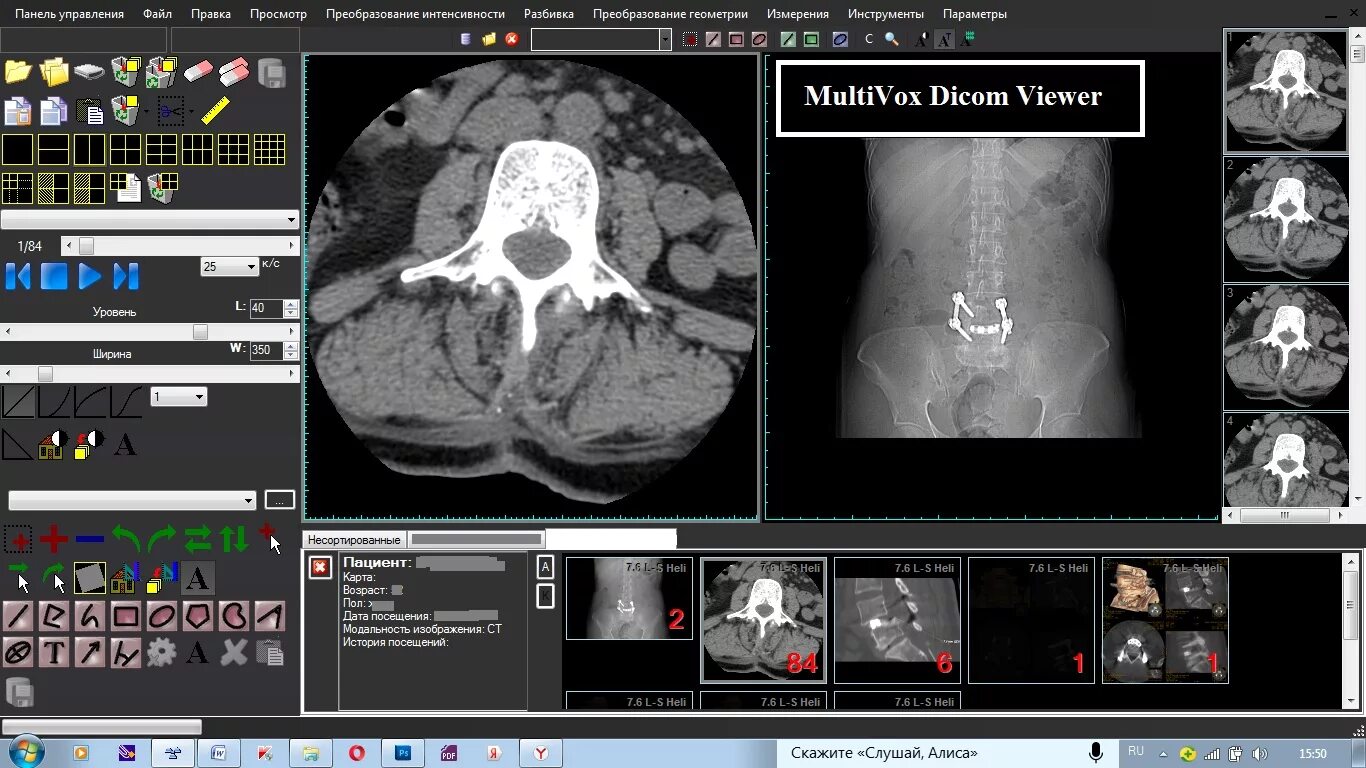This screenshot has height=768, width=1366.
Task: Expand the scissors tool dropdown arrow
Action: click(191, 111)
